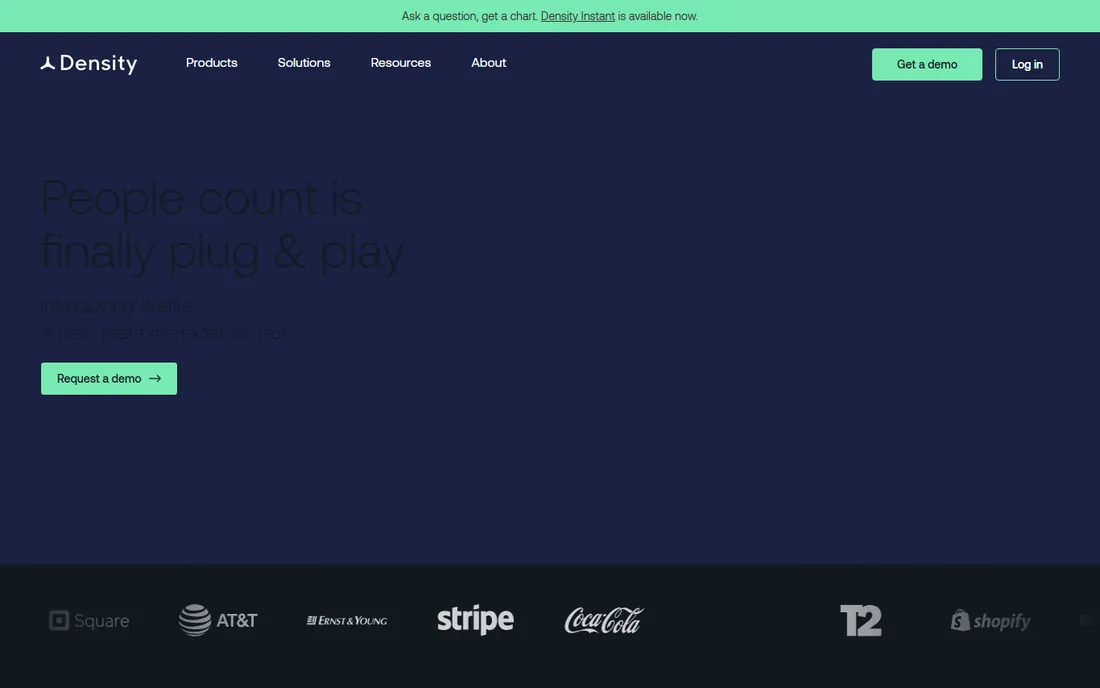Click the Request a demo button

point(109,379)
